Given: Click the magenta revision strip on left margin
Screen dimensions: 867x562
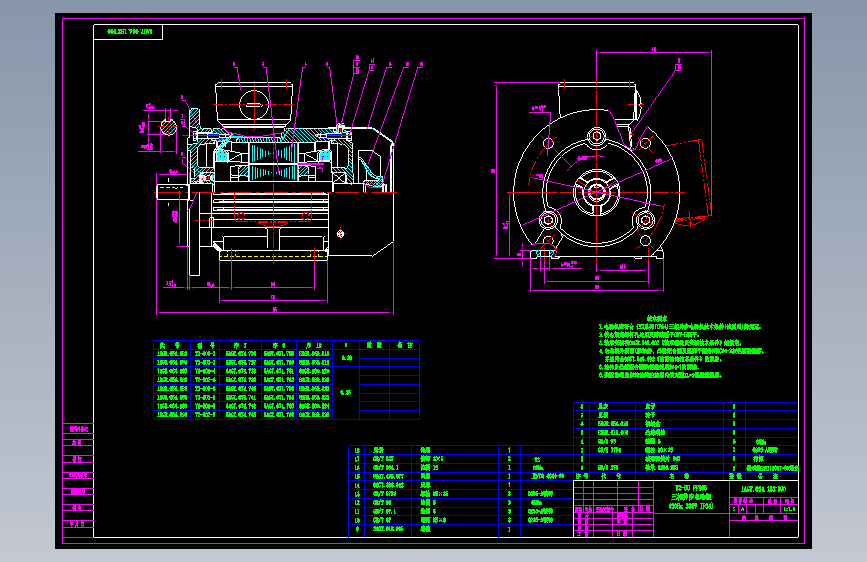Looking at the screenshot, I should click(x=78, y=480).
